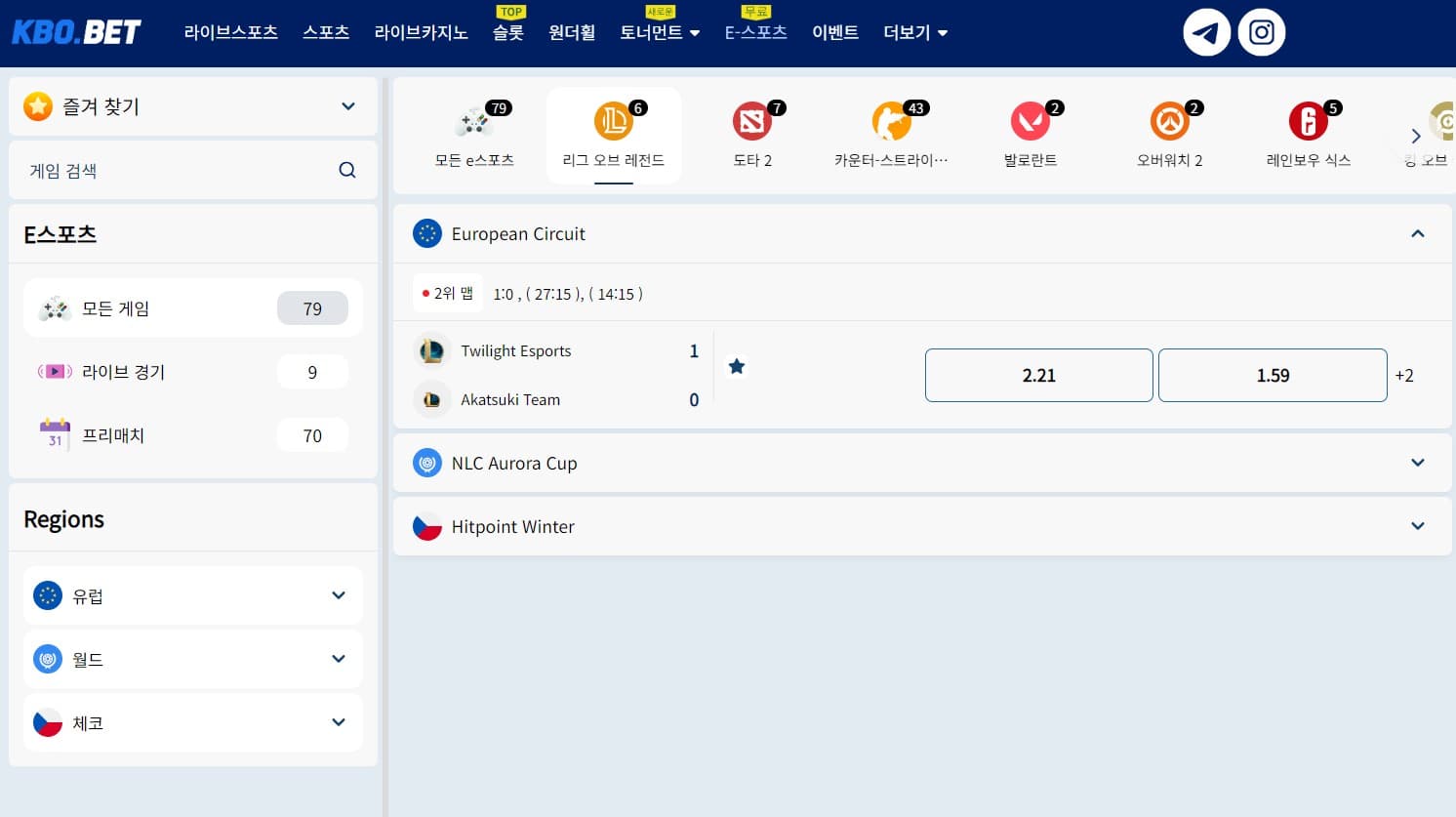Select the Valorant game icon
1456x817 pixels.
tap(1030, 122)
